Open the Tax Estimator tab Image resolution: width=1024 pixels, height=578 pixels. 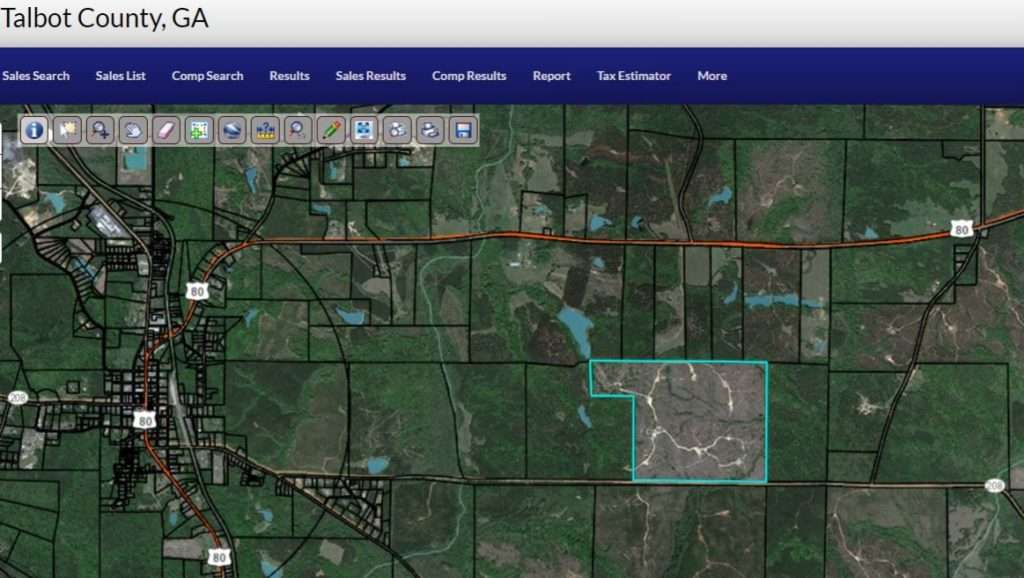click(x=633, y=76)
